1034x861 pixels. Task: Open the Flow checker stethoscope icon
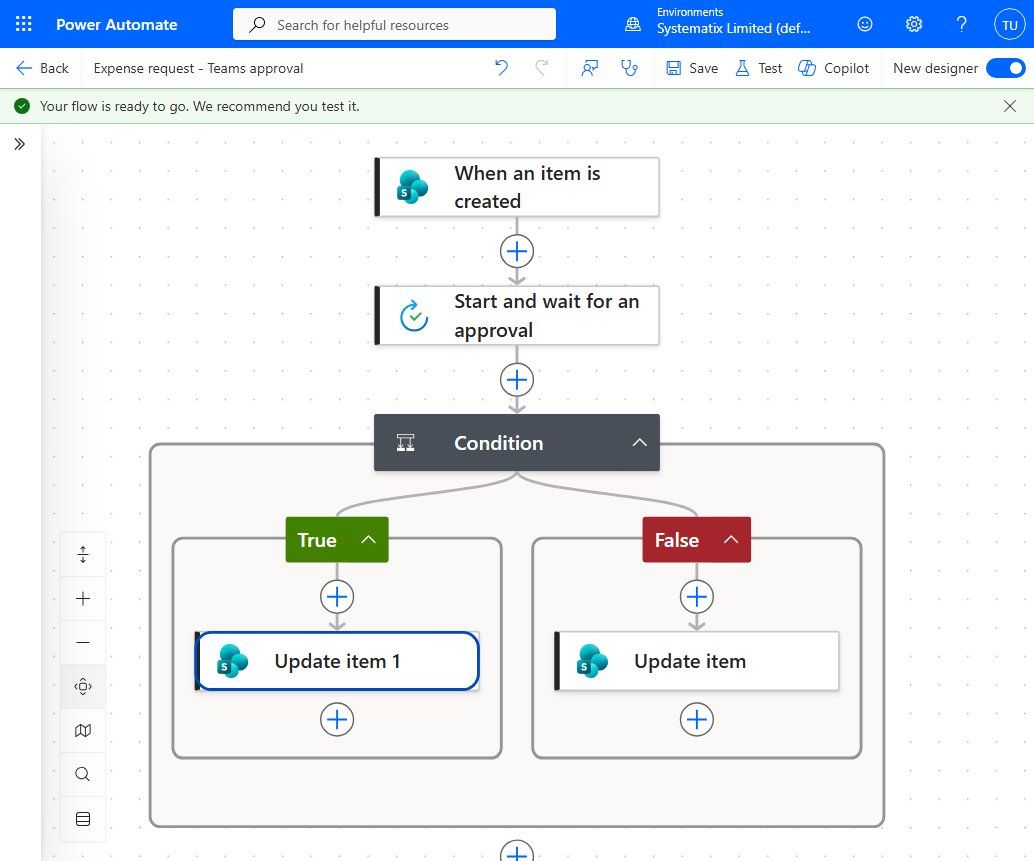(x=629, y=68)
